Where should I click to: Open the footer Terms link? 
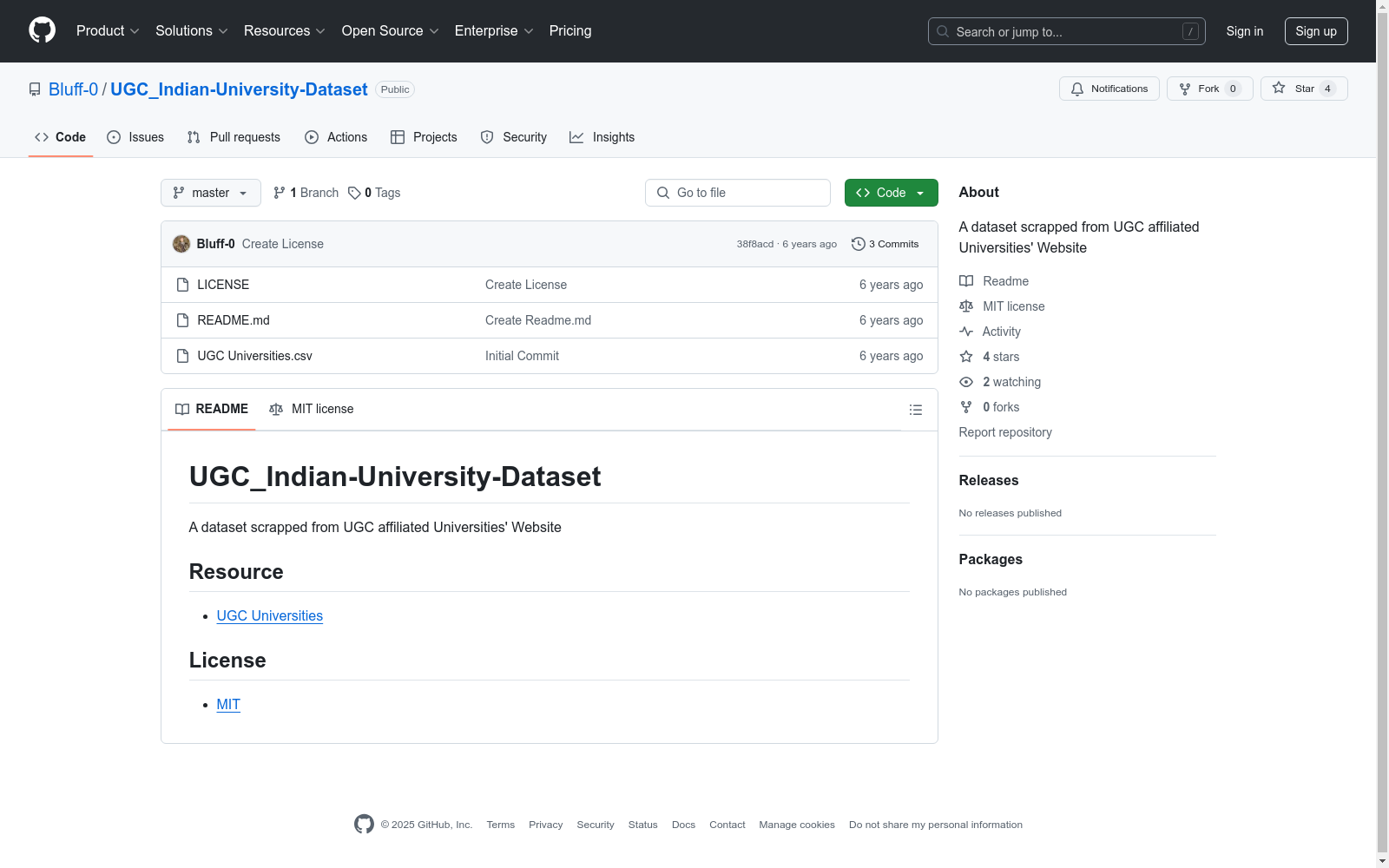(500, 825)
